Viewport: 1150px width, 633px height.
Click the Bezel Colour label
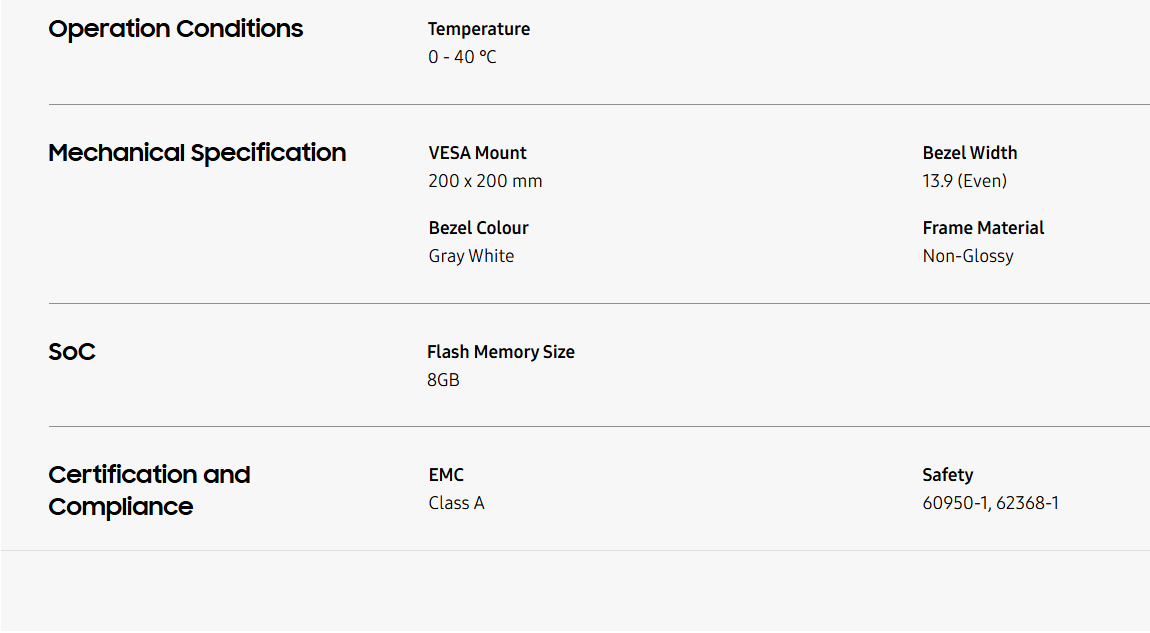pyautogui.click(x=478, y=228)
